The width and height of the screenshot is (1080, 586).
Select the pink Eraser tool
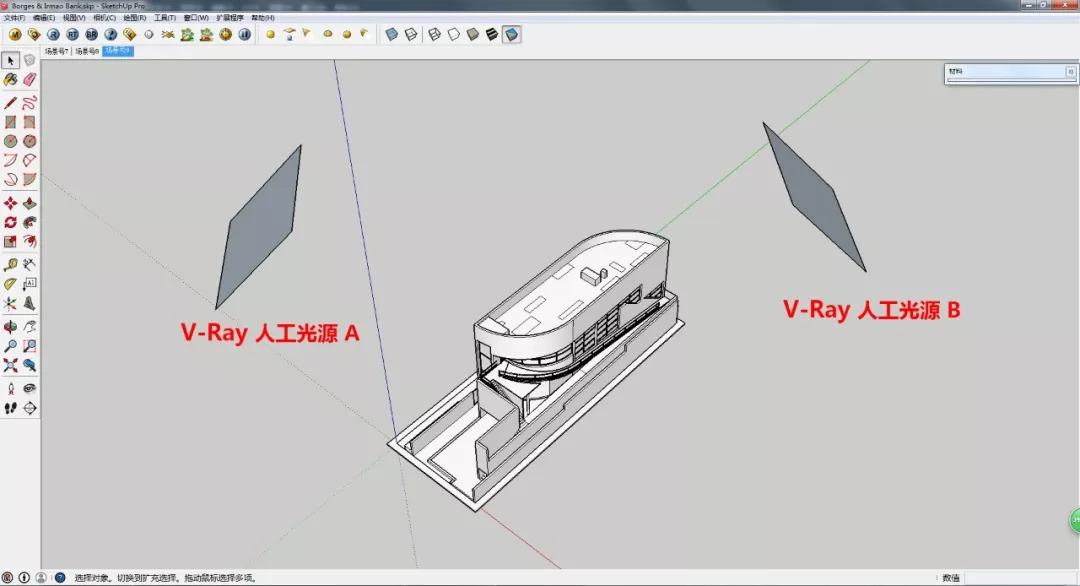point(30,80)
